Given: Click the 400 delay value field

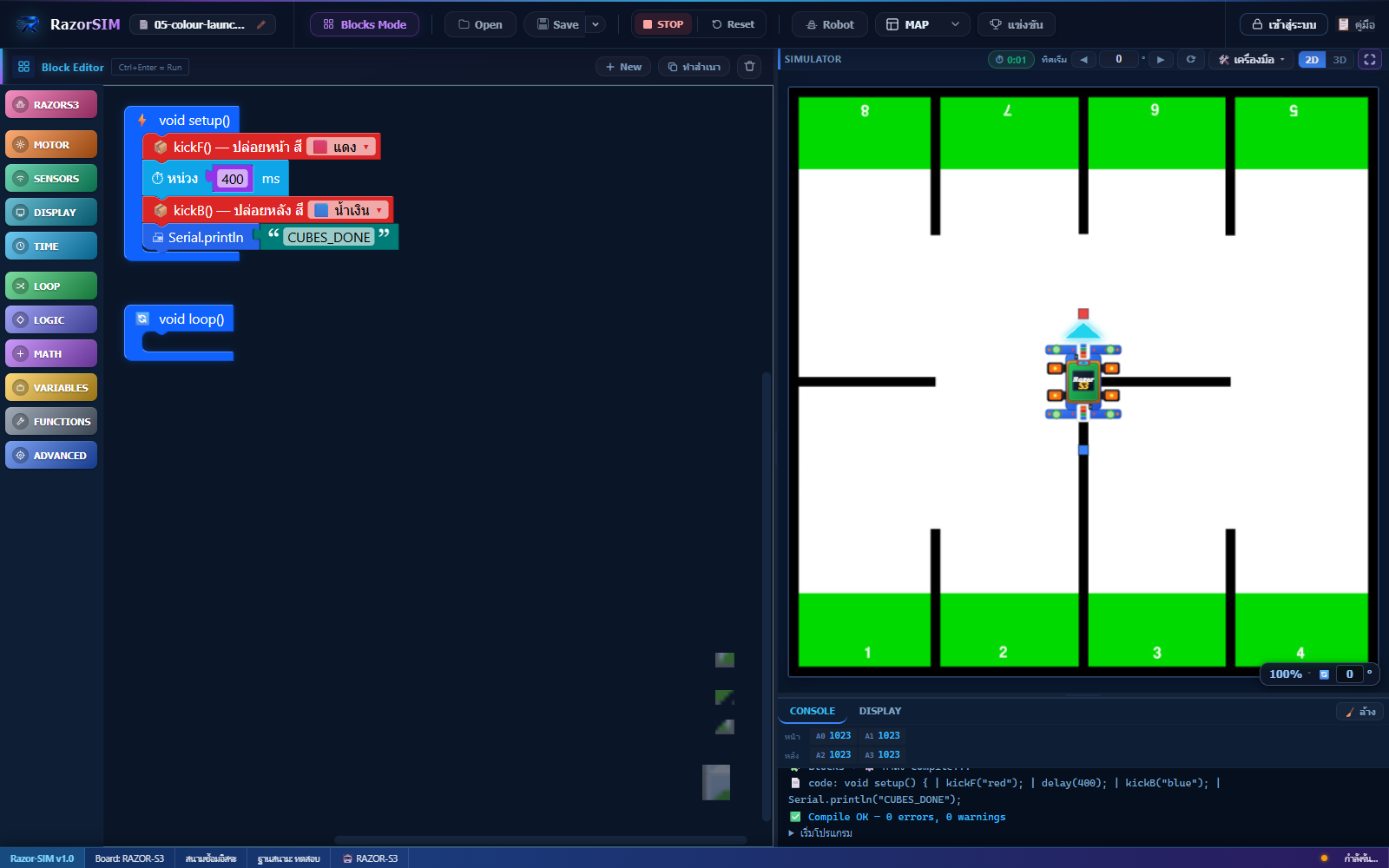Looking at the screenshot, I should [233, 179].
